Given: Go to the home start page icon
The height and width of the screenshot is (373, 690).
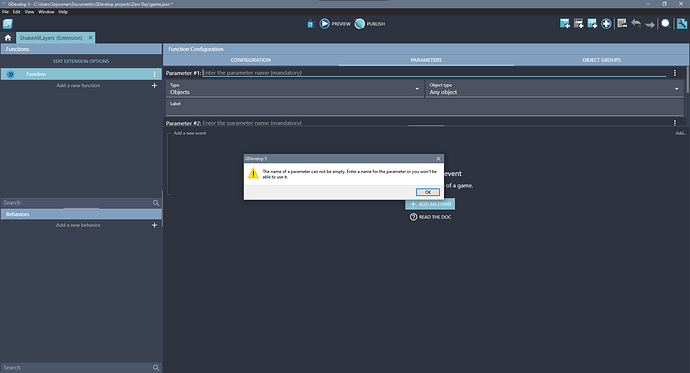Looking at the screenshot, I should pos(8,38).
